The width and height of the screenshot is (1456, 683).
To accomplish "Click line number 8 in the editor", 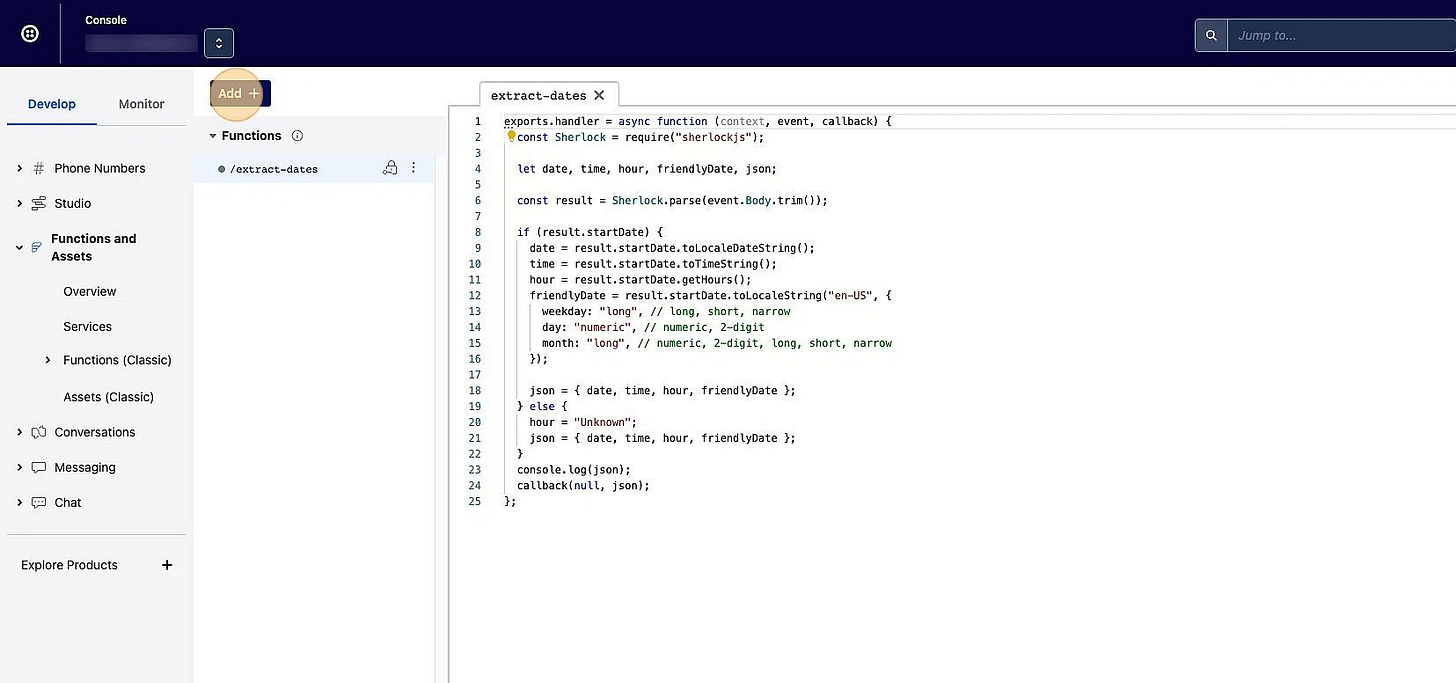I will tap(478, 232).
